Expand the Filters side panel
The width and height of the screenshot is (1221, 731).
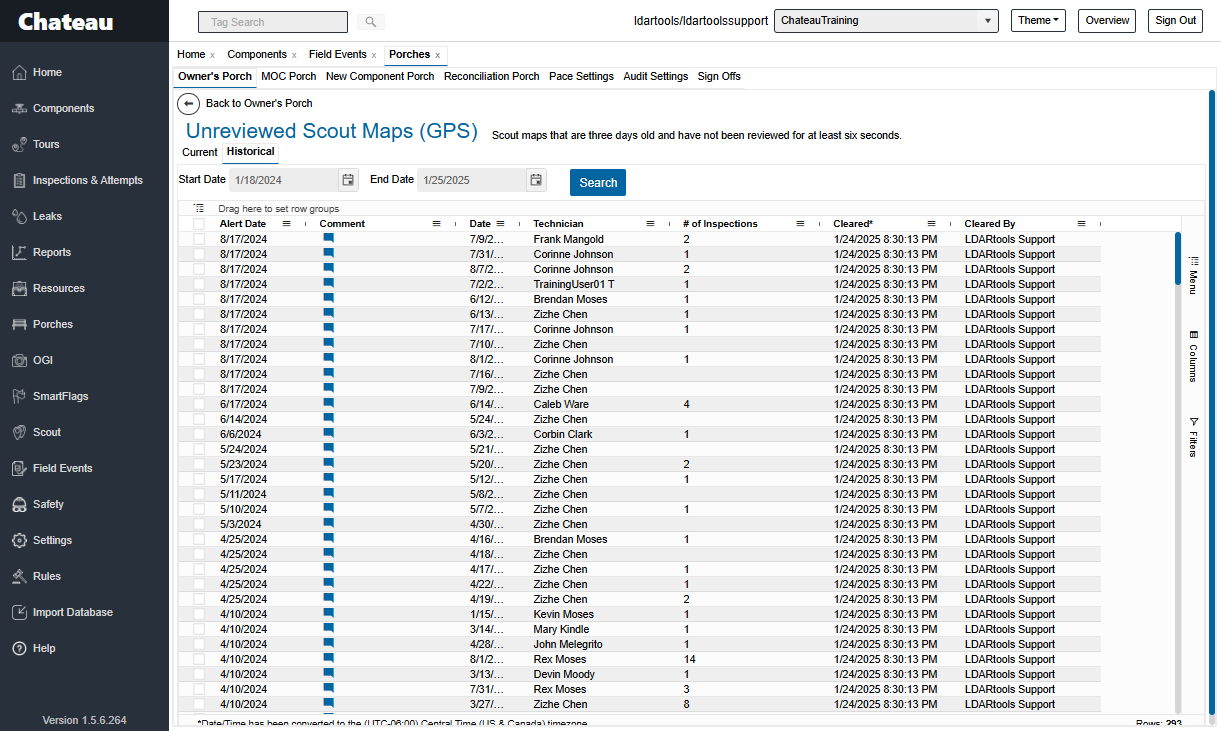tap(1193, 437)
